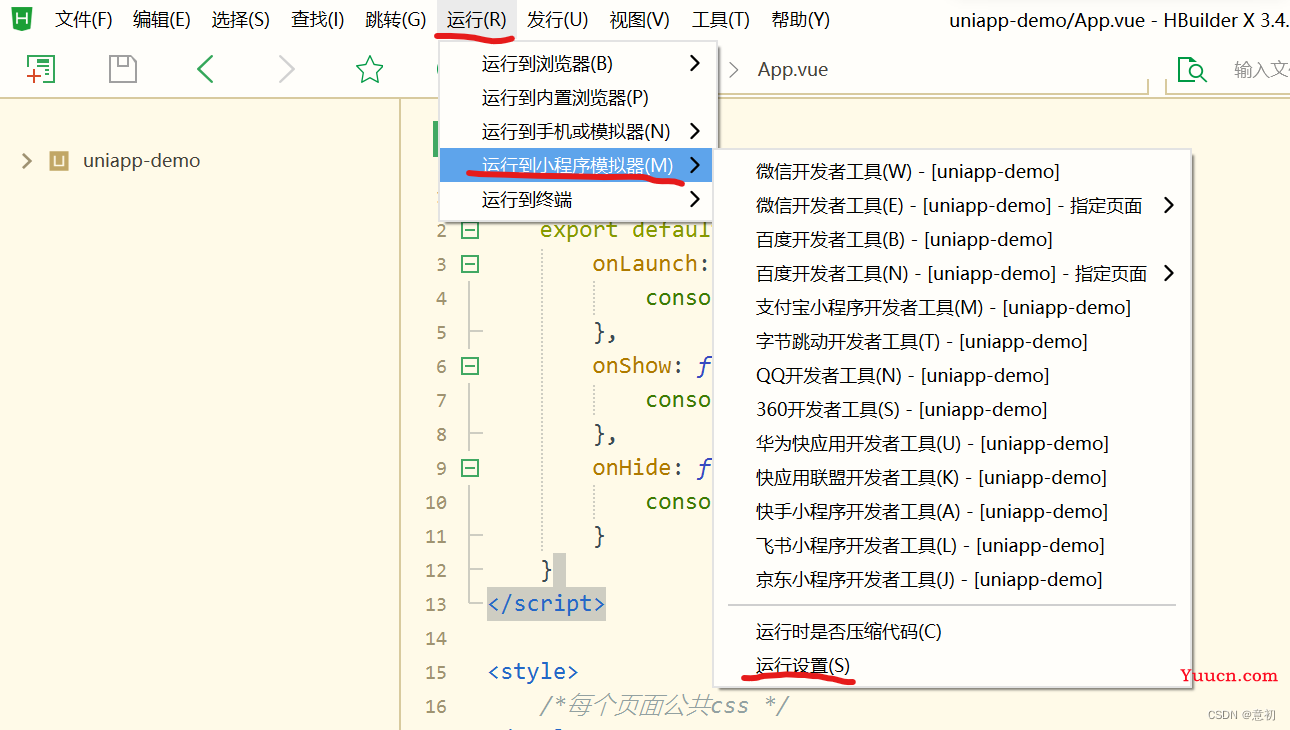The width and height of the screenshot is (1290, 730).
Task: Open the 工具(T) menu
Action: tap(721, 20)
